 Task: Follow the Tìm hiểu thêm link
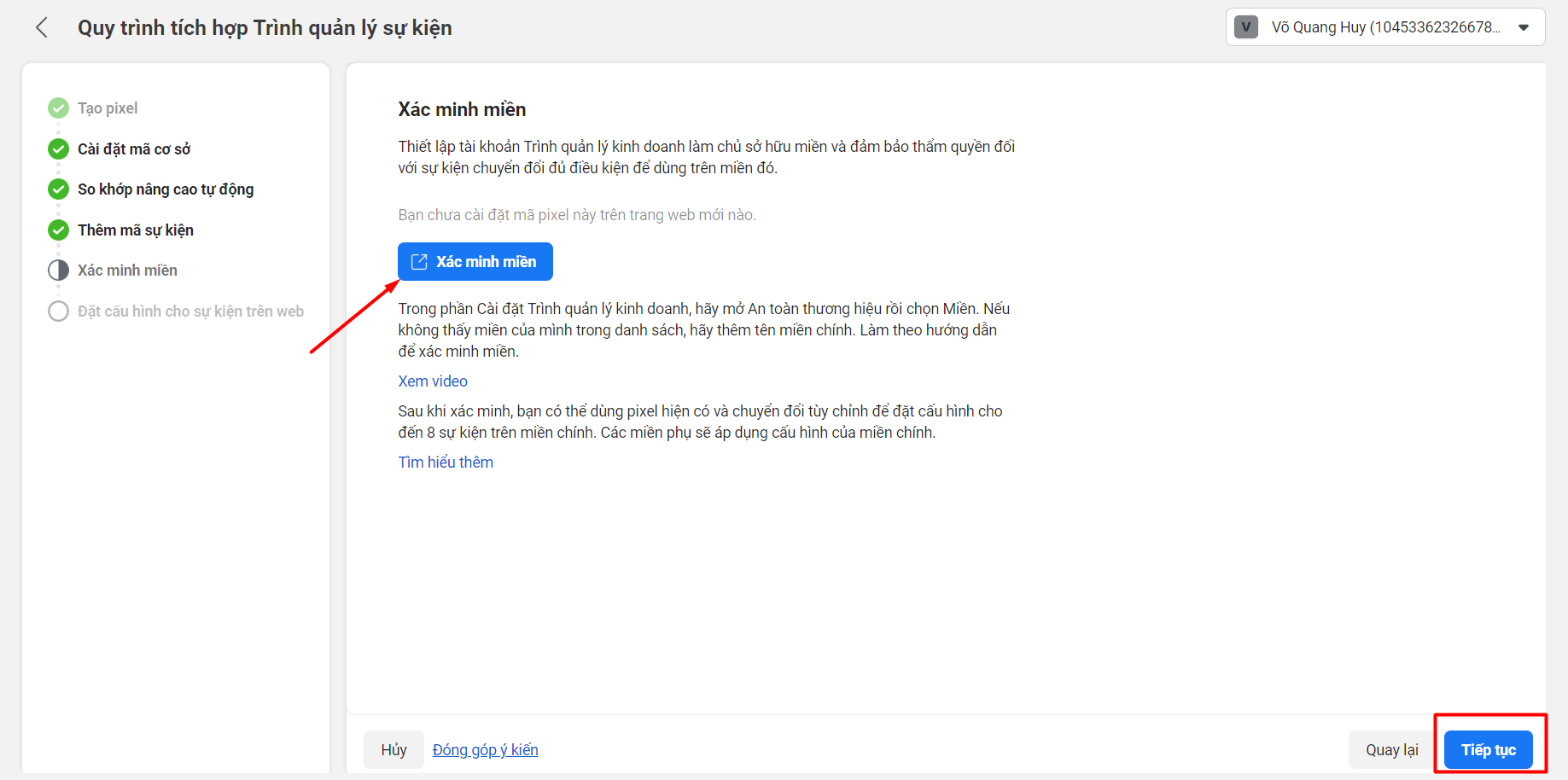(446, 463)
